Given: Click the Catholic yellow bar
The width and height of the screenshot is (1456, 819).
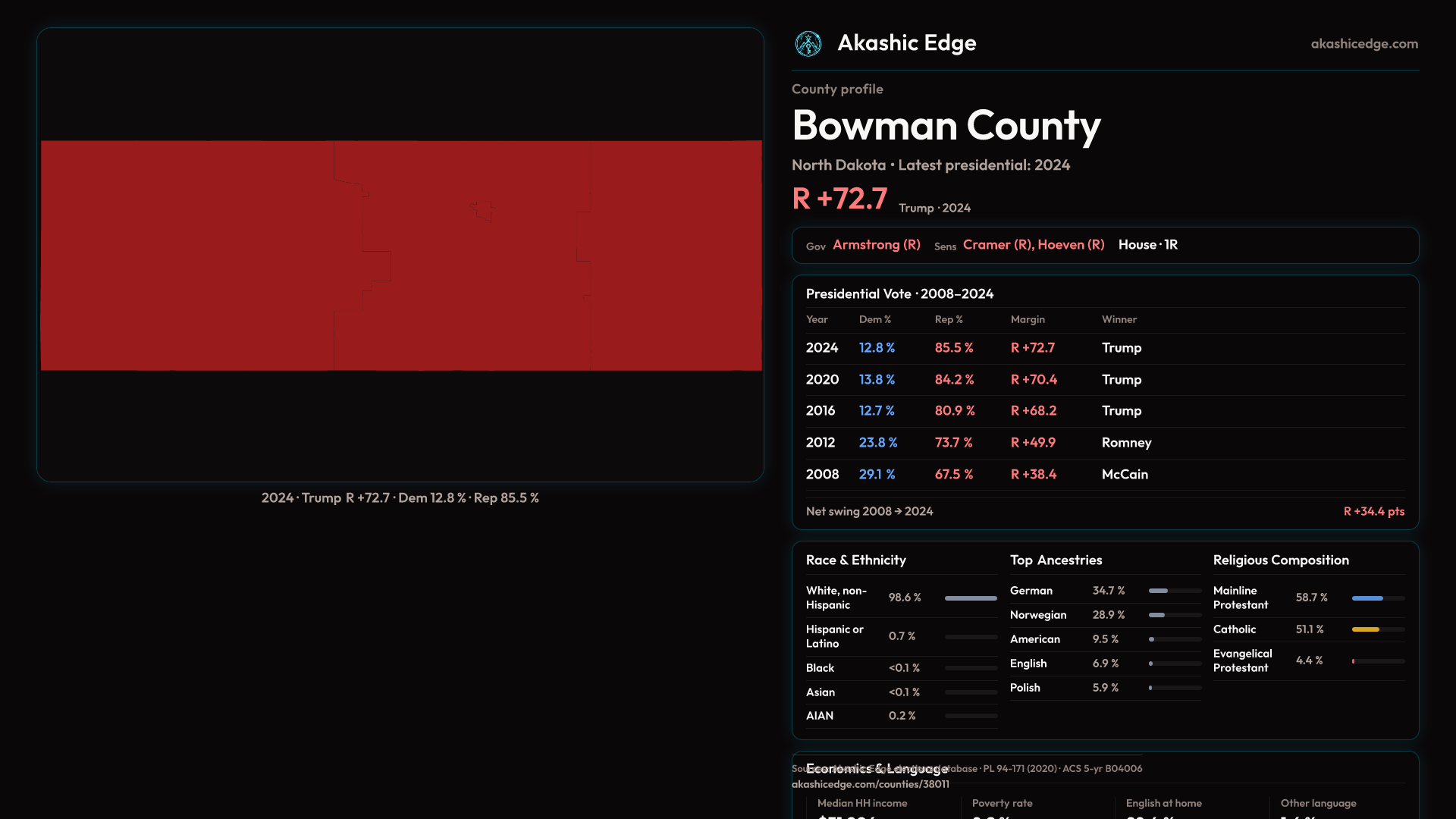Looking at the screenshot, I should (x=1365, y=629).
